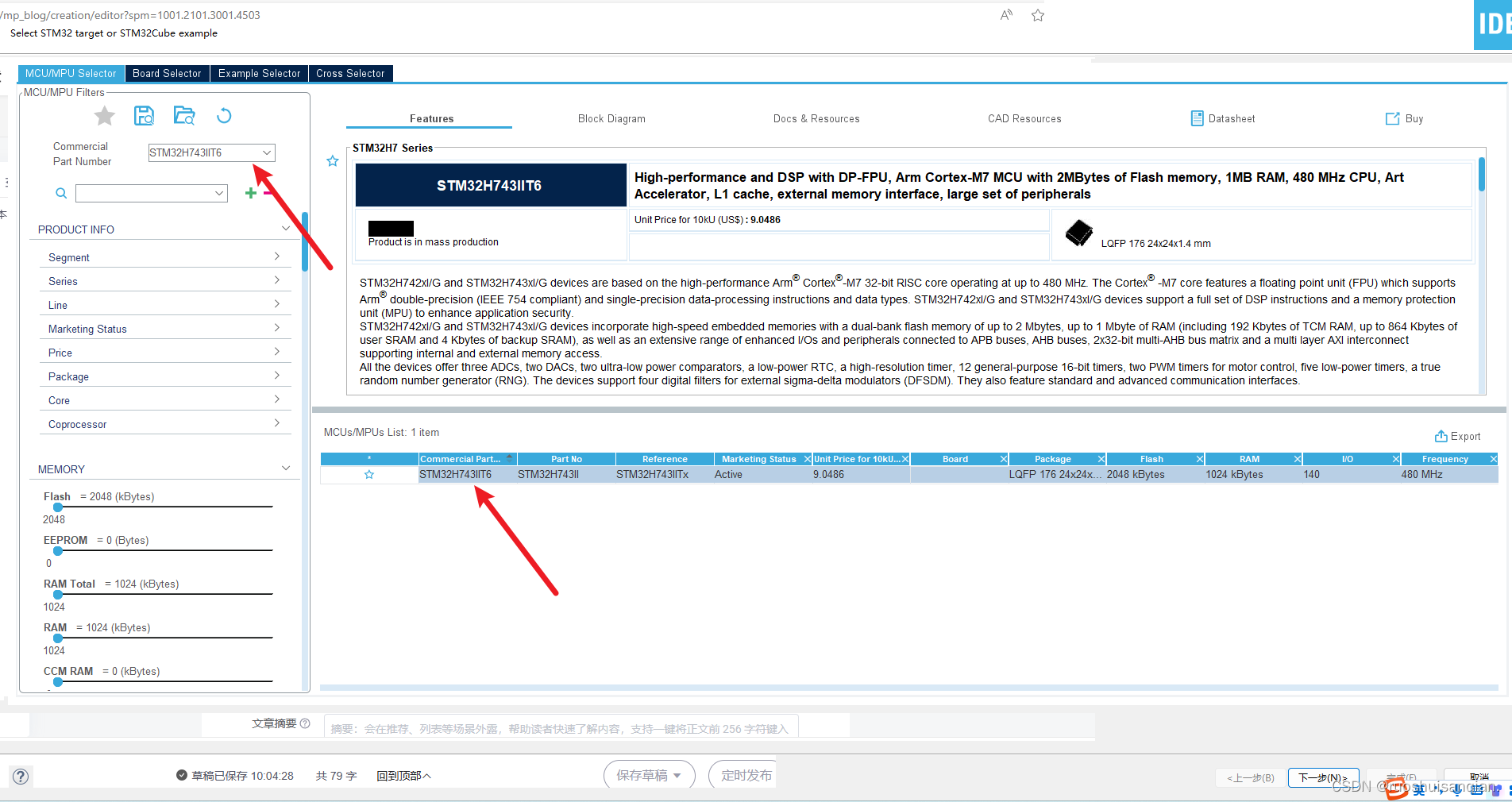The width and height of the screenshot is (1512, 802).
Task: Click the green plus add-filter icon
Action: [x=251, y=193]
